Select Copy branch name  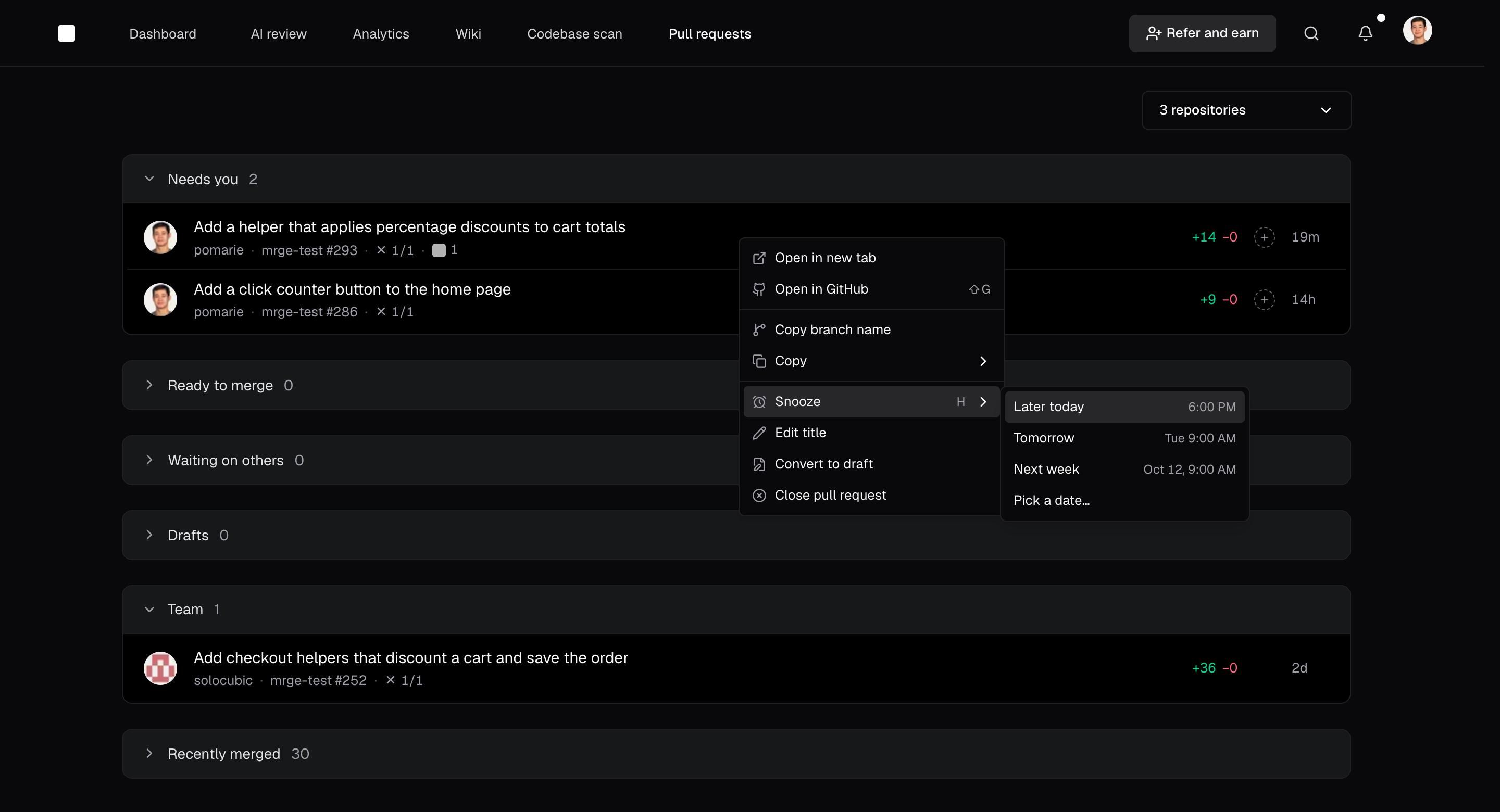[x=871, y=329]
